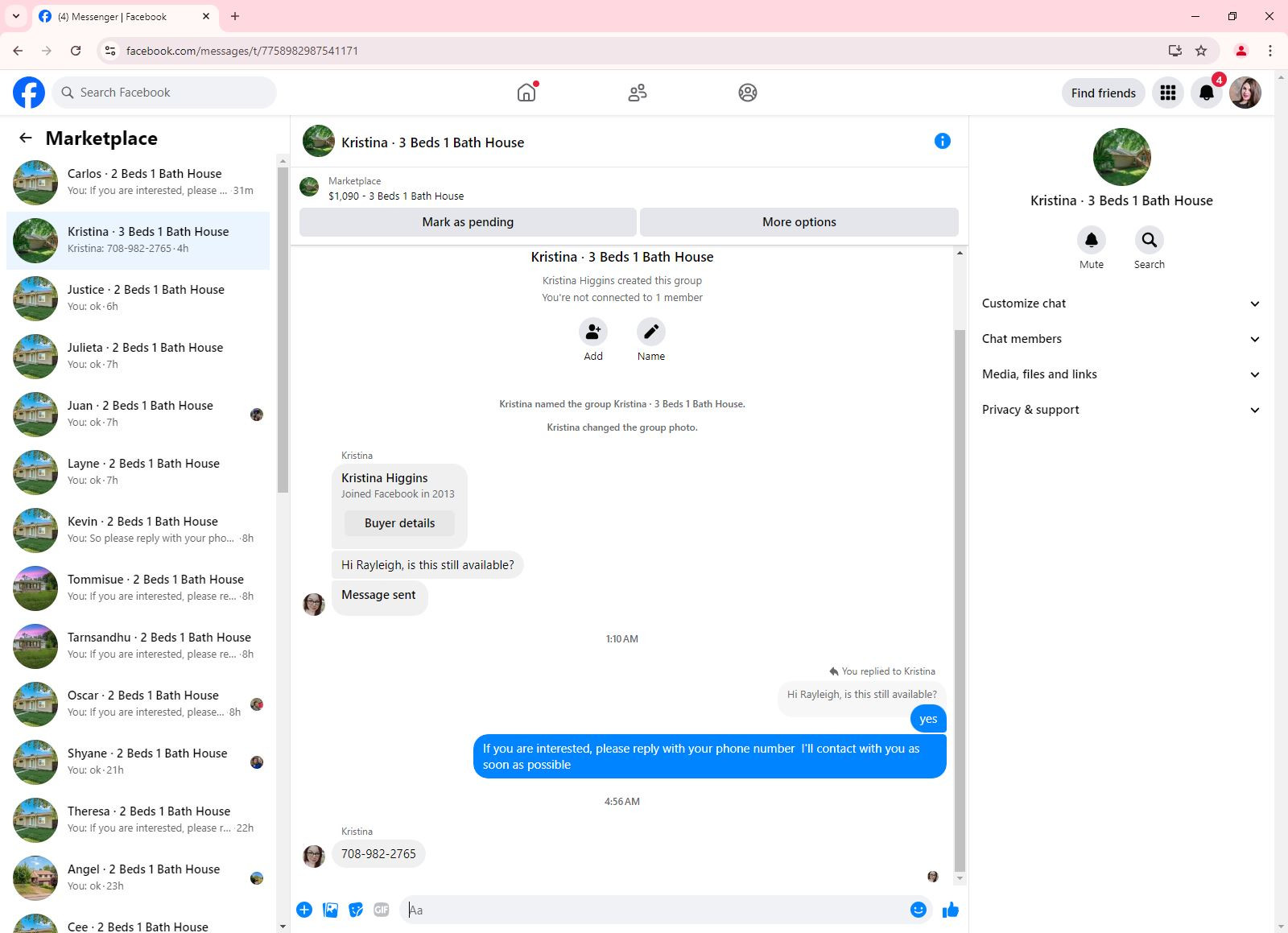Click the 'Message sent' bubble
This screenshot has height=933, width=1288.
[379, 597]
